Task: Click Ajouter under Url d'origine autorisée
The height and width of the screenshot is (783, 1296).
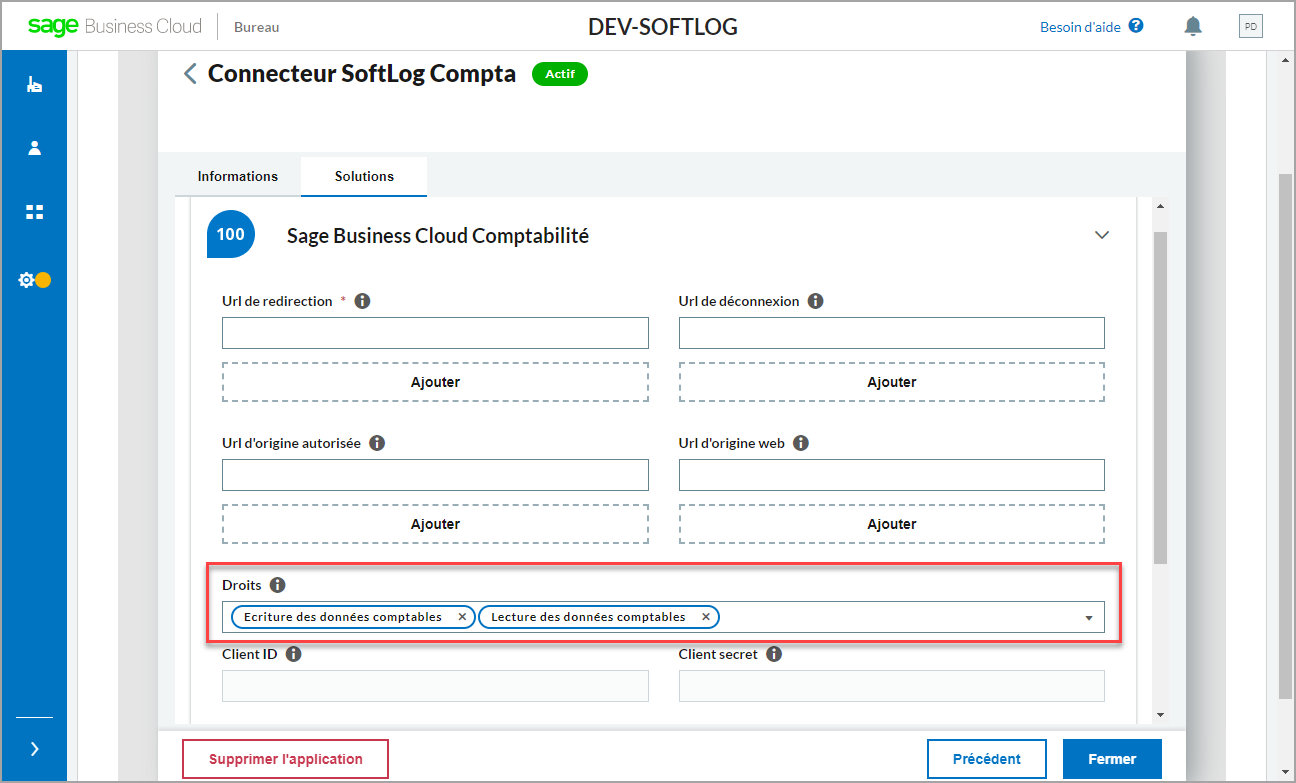Action: [435, 524]
